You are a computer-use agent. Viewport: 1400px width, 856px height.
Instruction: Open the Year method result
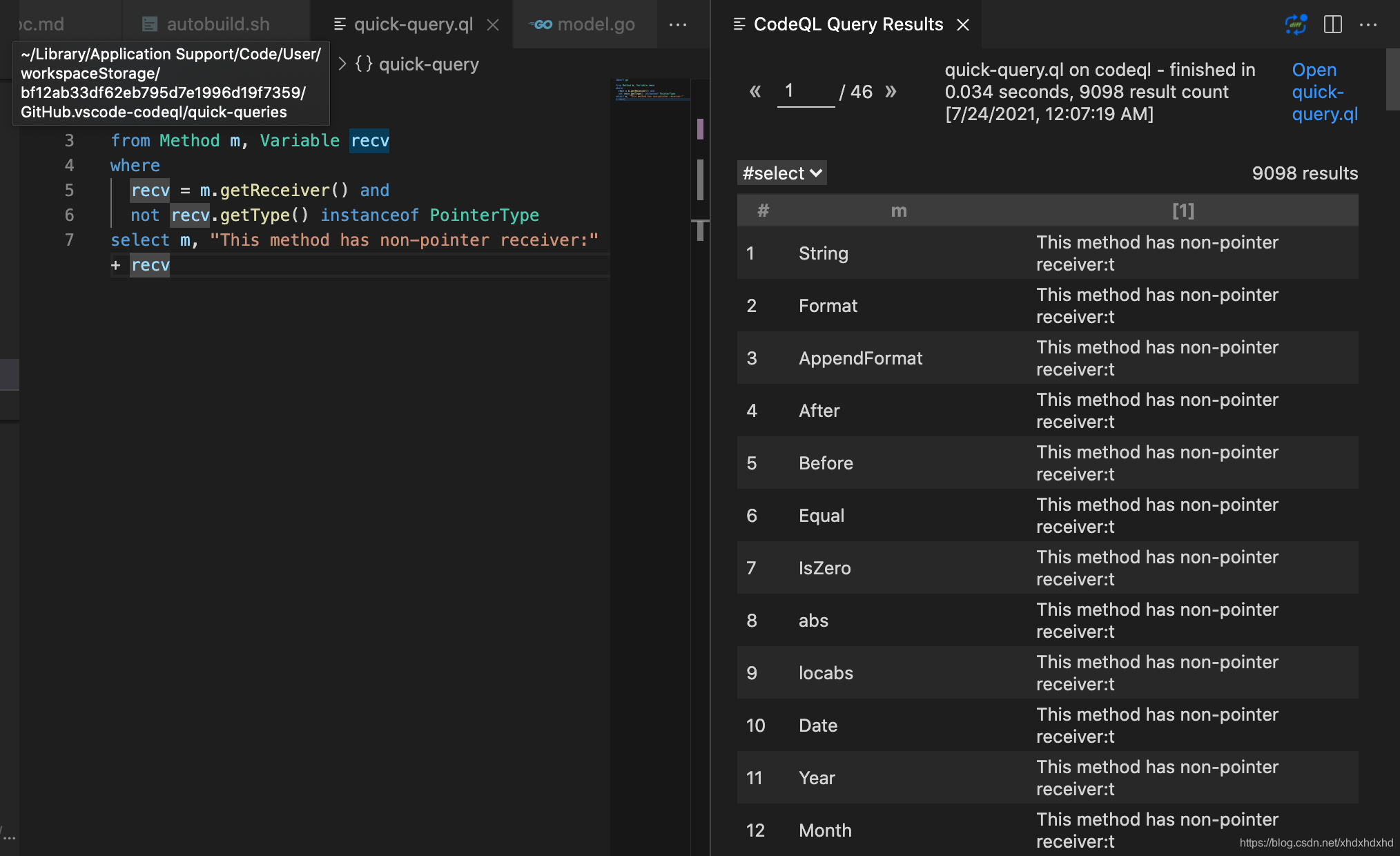point(817,778)
